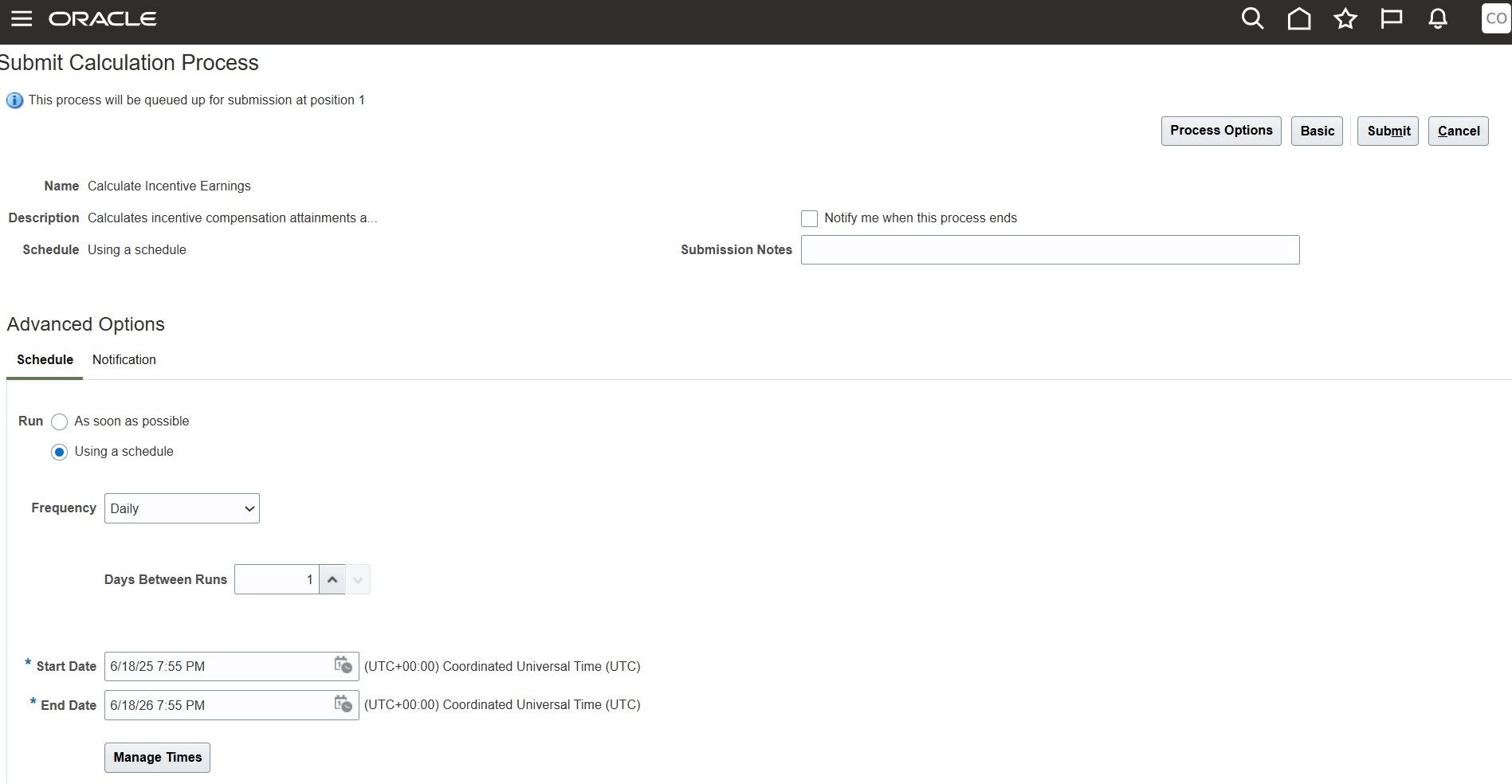Click the truncated Description text

click(x=233, y=218)
